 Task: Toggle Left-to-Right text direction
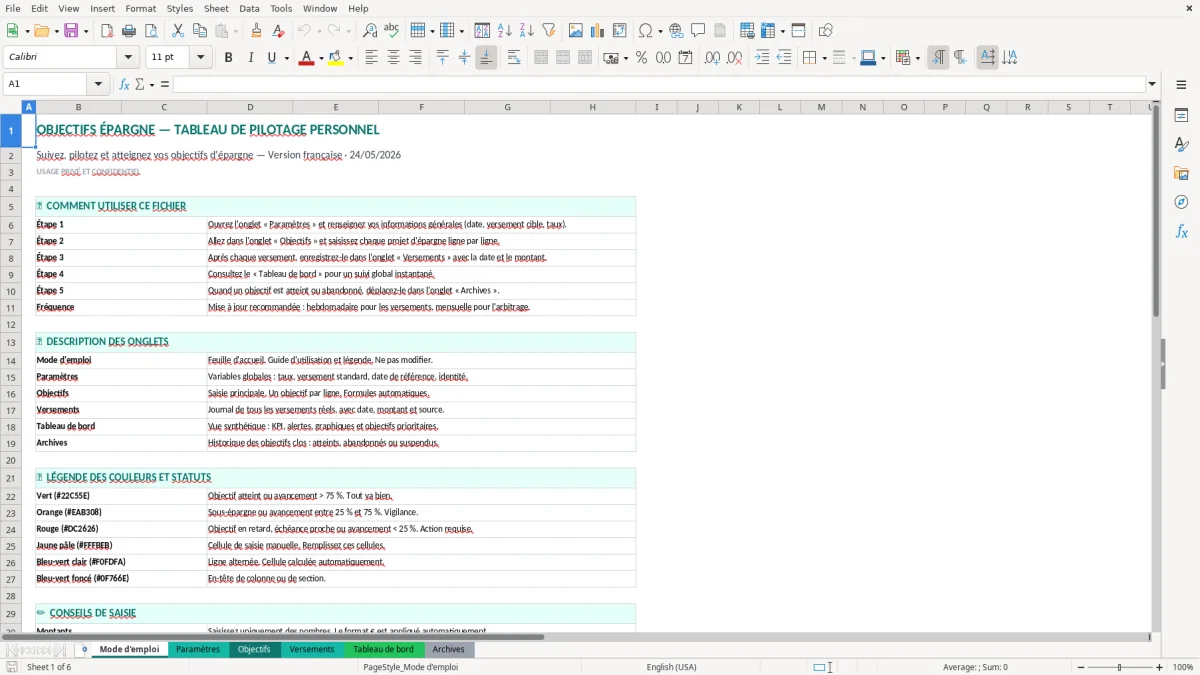click(938, 58)
